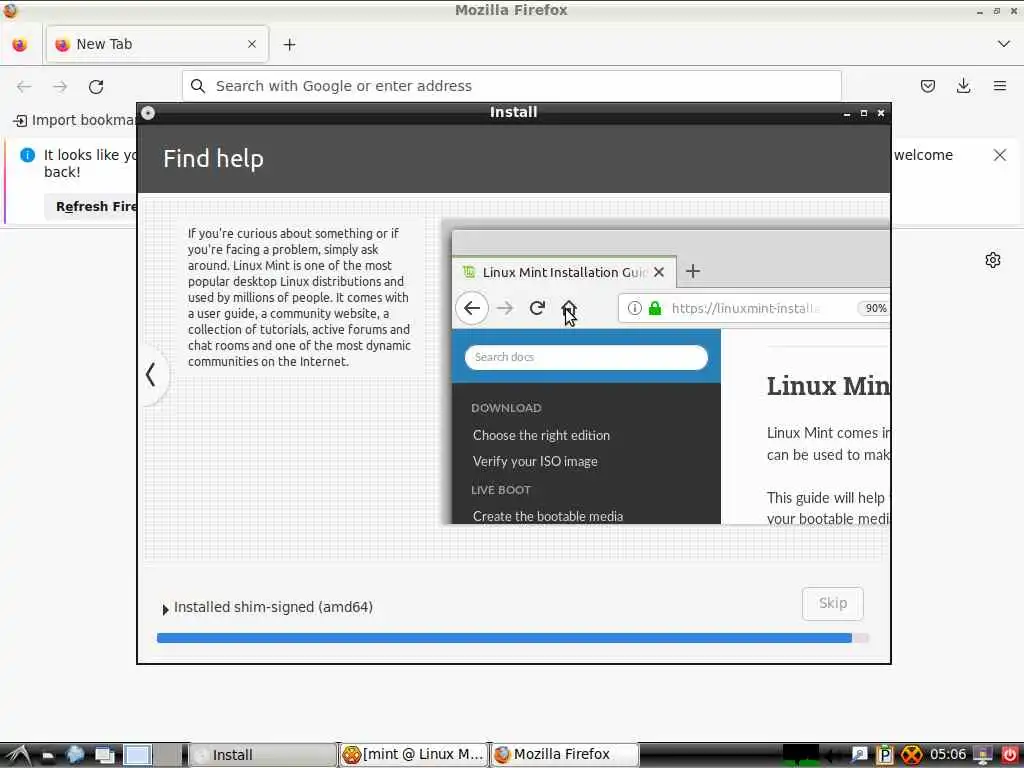Click the show desktop windows panel icon
The image size is (1024, 768).
[104, 756]
